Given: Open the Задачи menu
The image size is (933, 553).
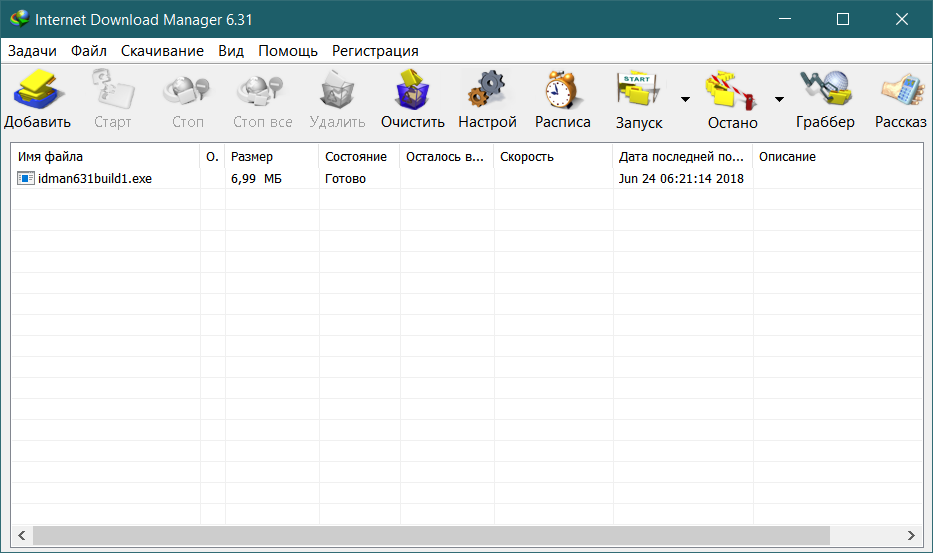Looking at the screenshot, I should tap(32, 51).
